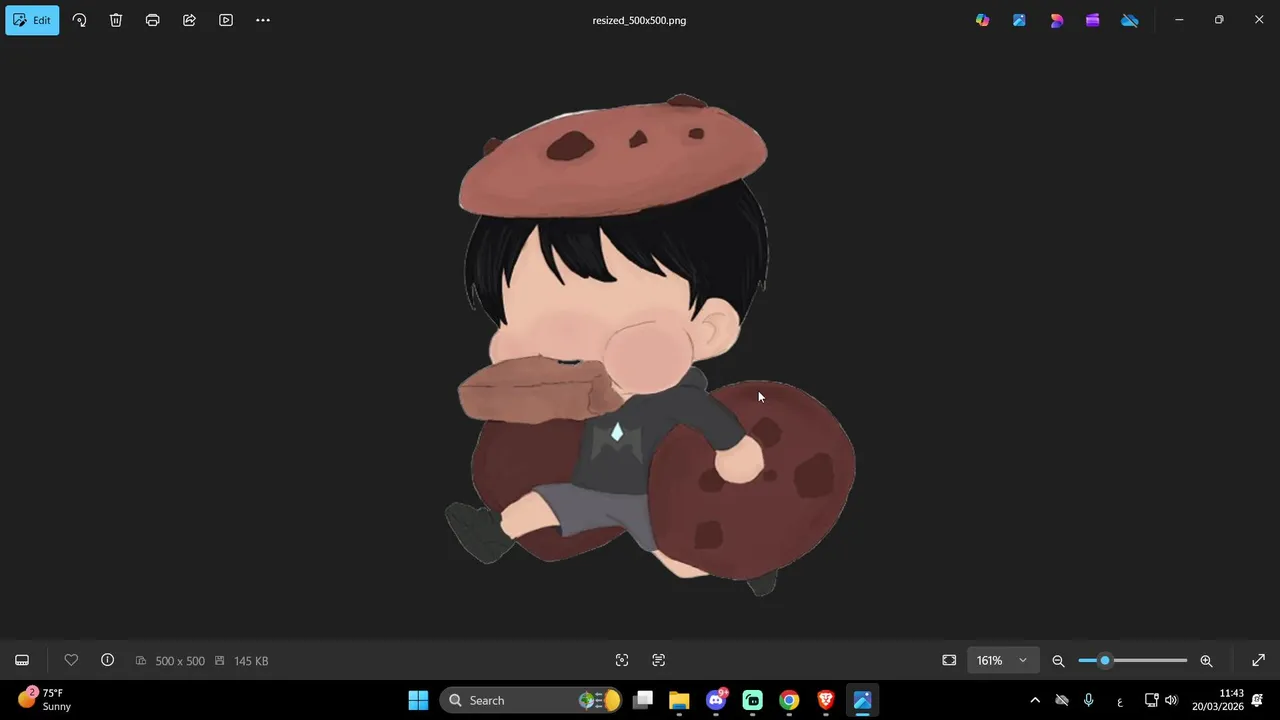The height and width of the screenshot is (720, 1280).
Task: Open the clock showing 11:43
Action: pyautogui.click(x=1217, y=699)
